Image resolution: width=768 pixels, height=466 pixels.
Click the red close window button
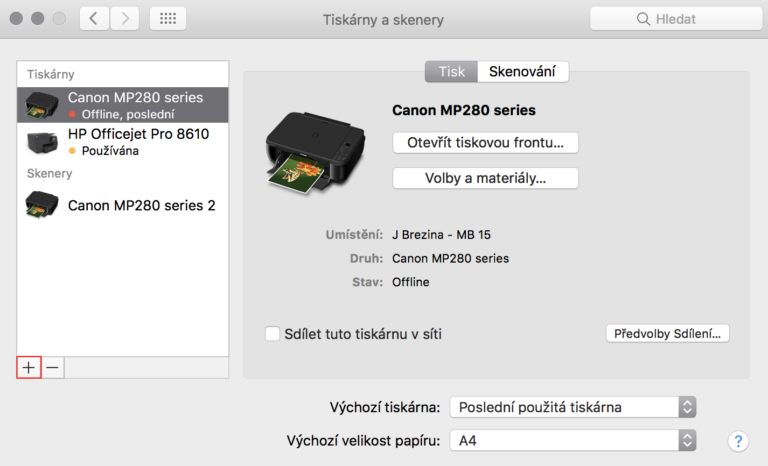pyautogui.click(x=17, y=19)
